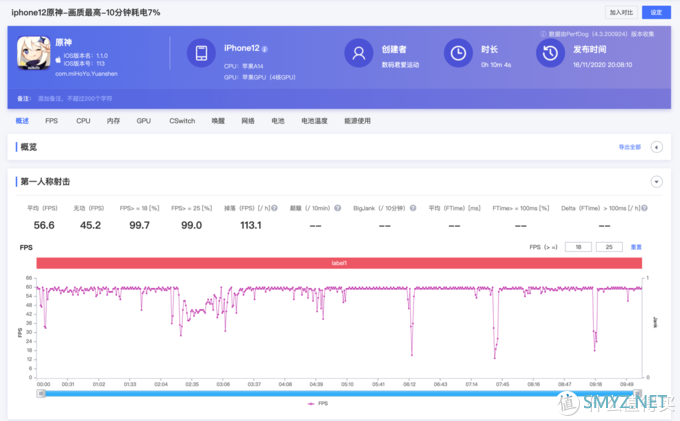Click export all link (导出全部)
Viewport: 680px width, 421px height.
coord(630,147)
